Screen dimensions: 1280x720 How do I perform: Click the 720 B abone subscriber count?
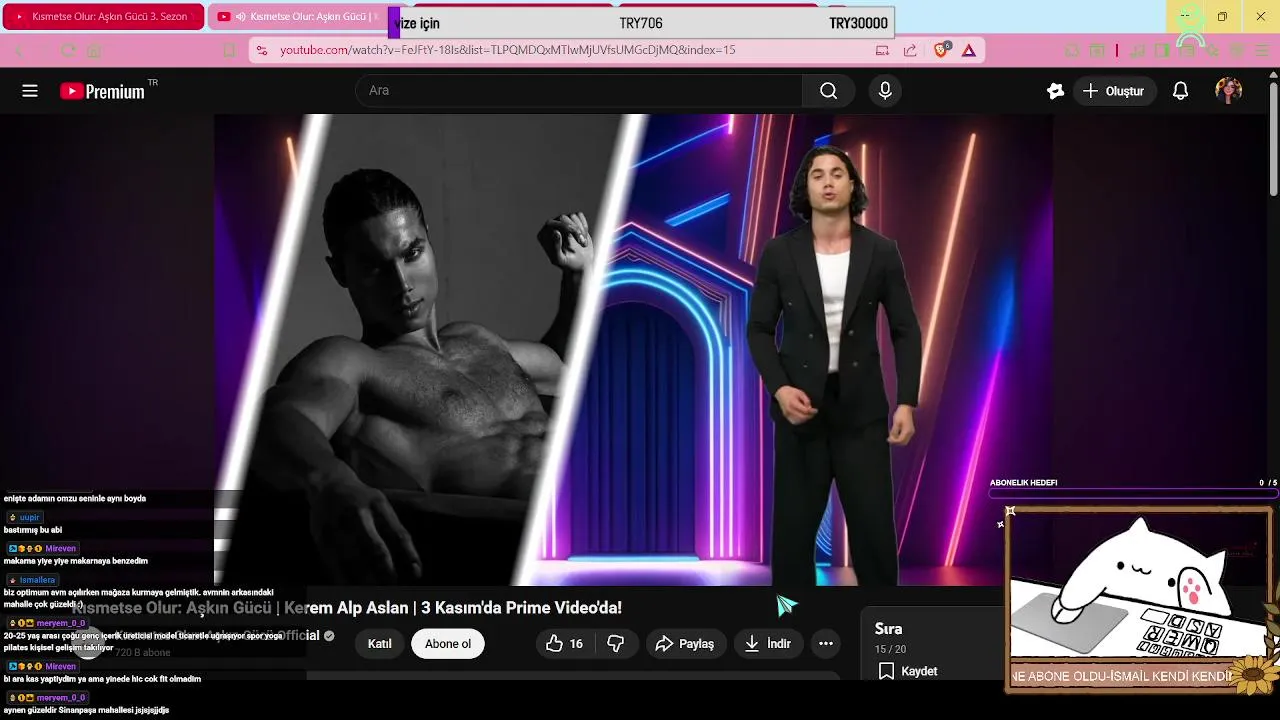[x=143, y=653]
